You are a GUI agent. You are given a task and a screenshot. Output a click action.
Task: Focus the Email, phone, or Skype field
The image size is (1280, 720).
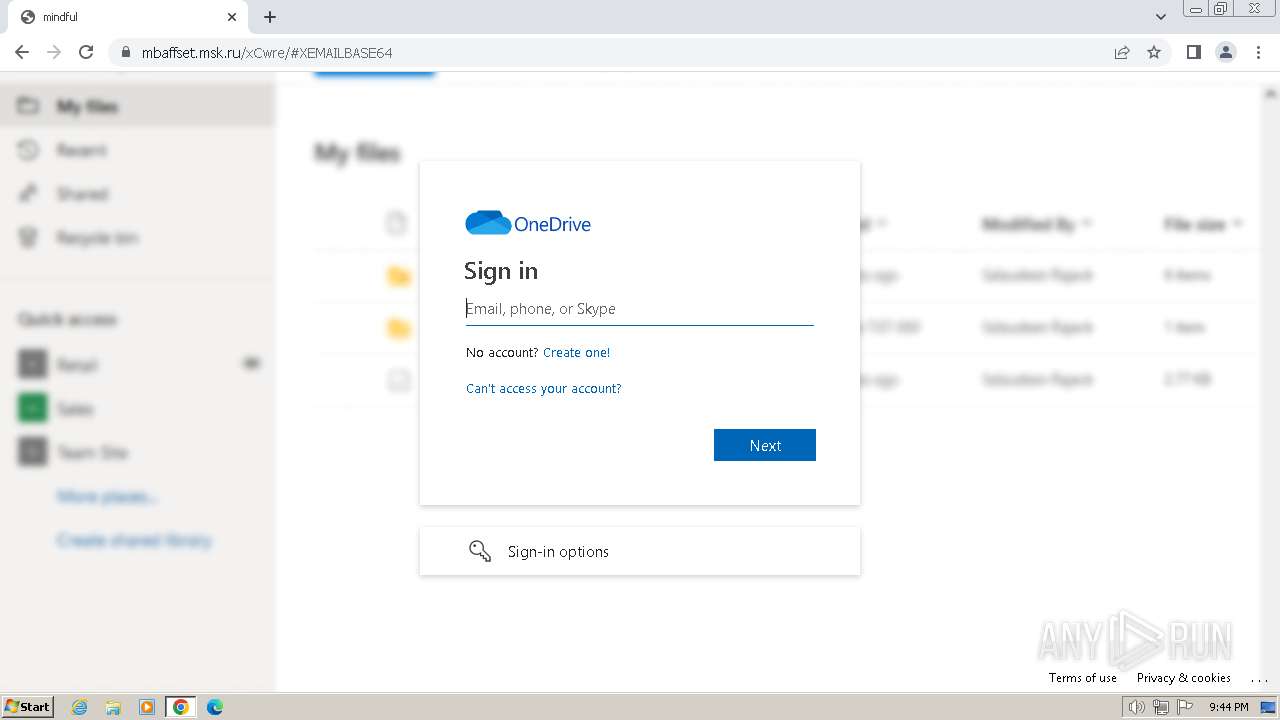[x=640, y=309]
